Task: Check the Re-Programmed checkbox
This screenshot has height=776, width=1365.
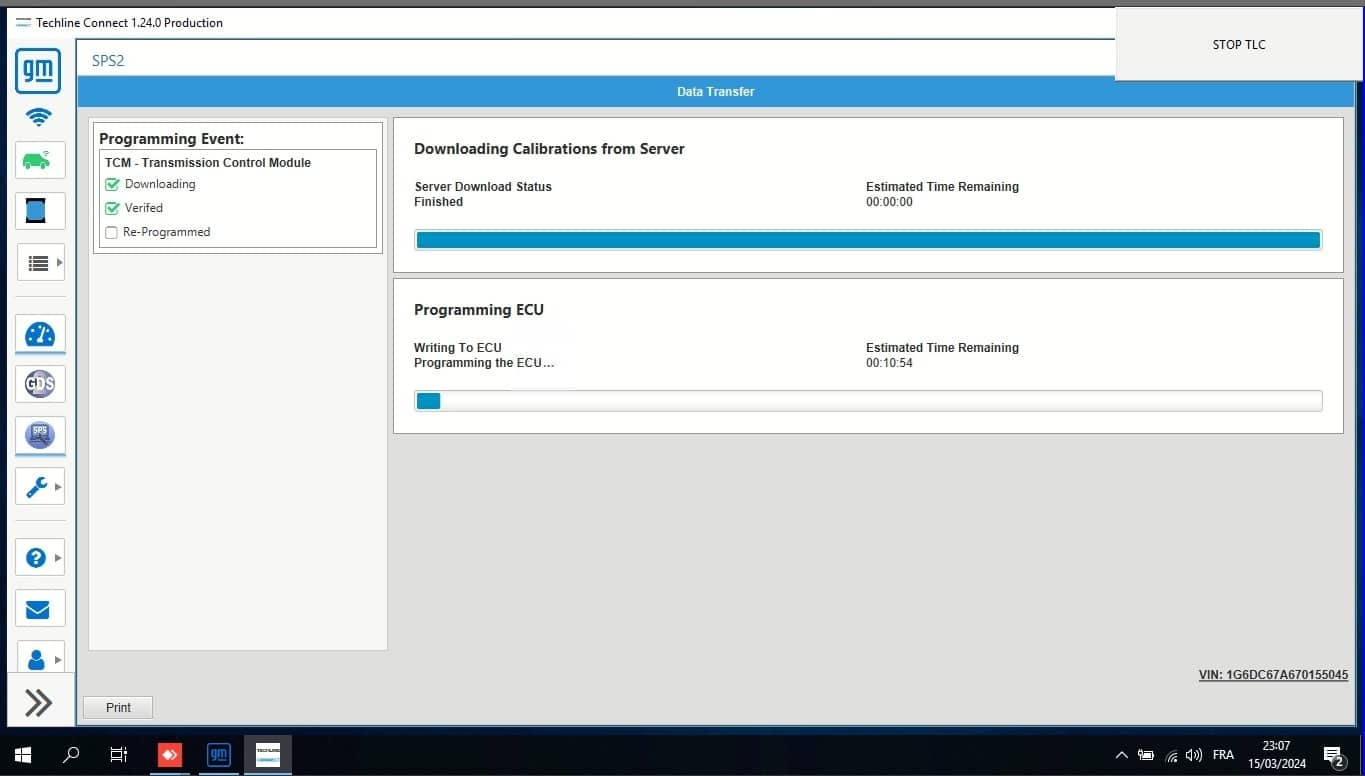Action: [112, 233]
